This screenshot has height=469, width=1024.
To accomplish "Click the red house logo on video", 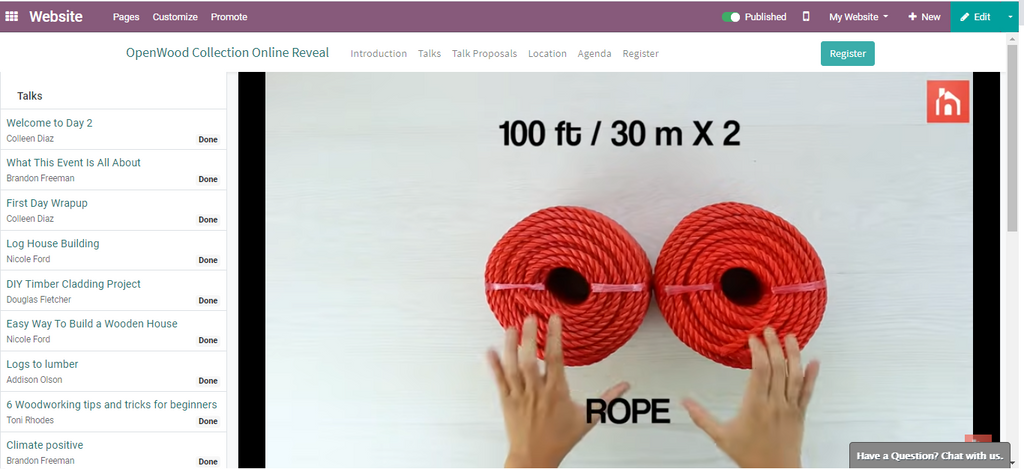I will click(x=948, y=101).
